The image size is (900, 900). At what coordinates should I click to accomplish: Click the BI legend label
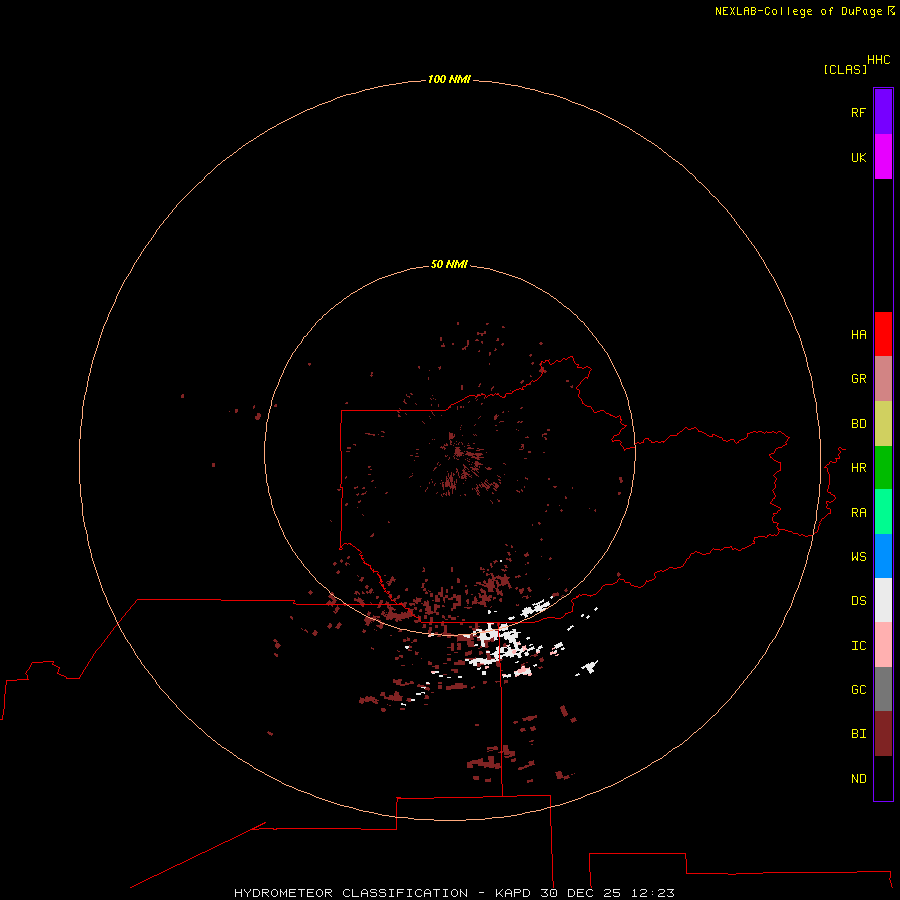858,734
